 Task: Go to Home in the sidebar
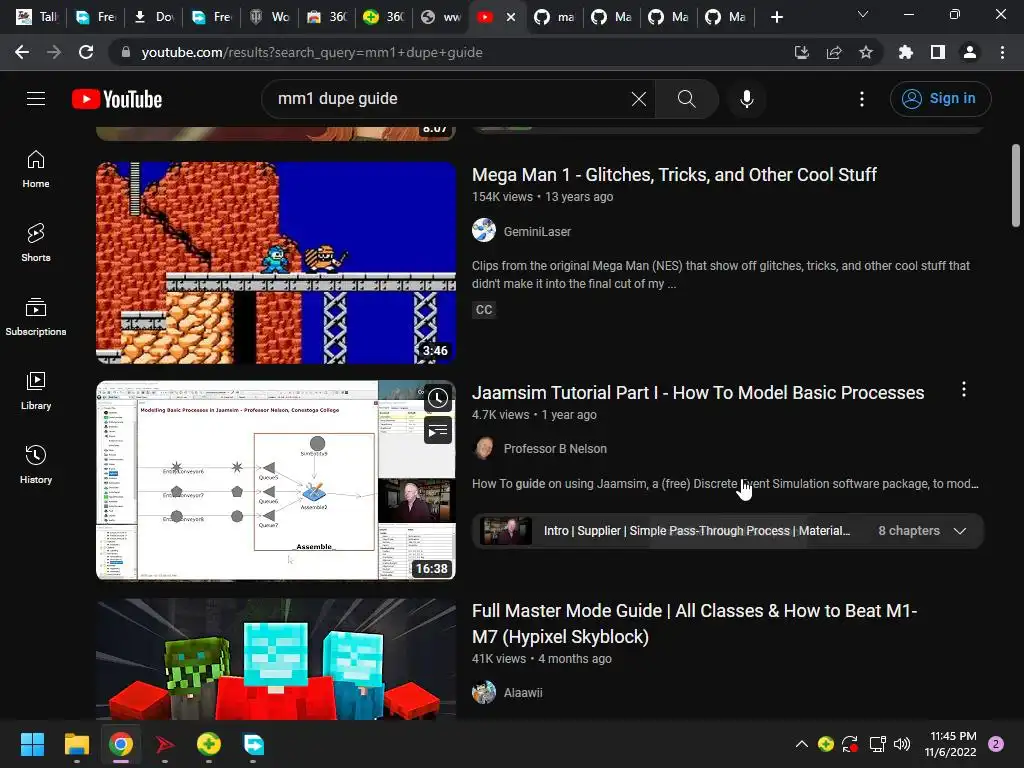tap(36, 169)
